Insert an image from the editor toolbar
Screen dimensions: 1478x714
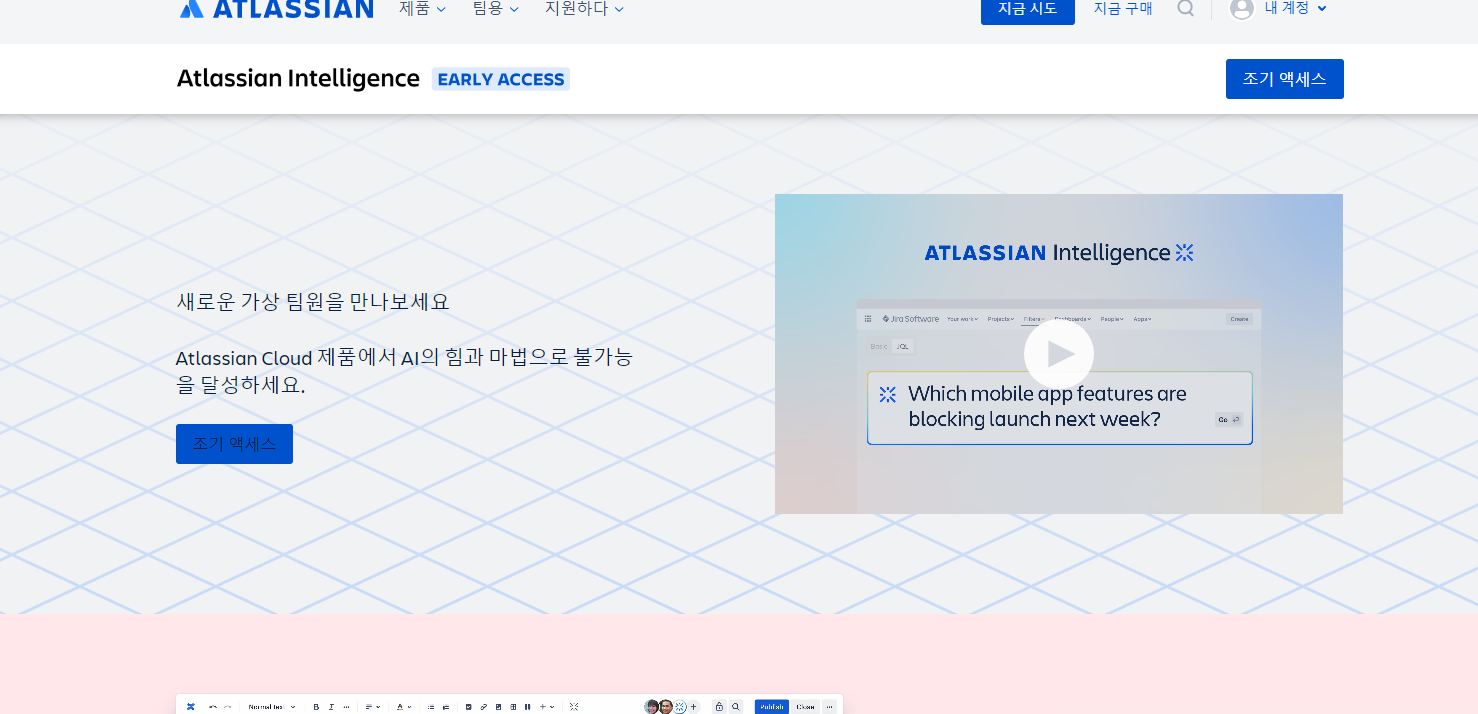[498, 707]
